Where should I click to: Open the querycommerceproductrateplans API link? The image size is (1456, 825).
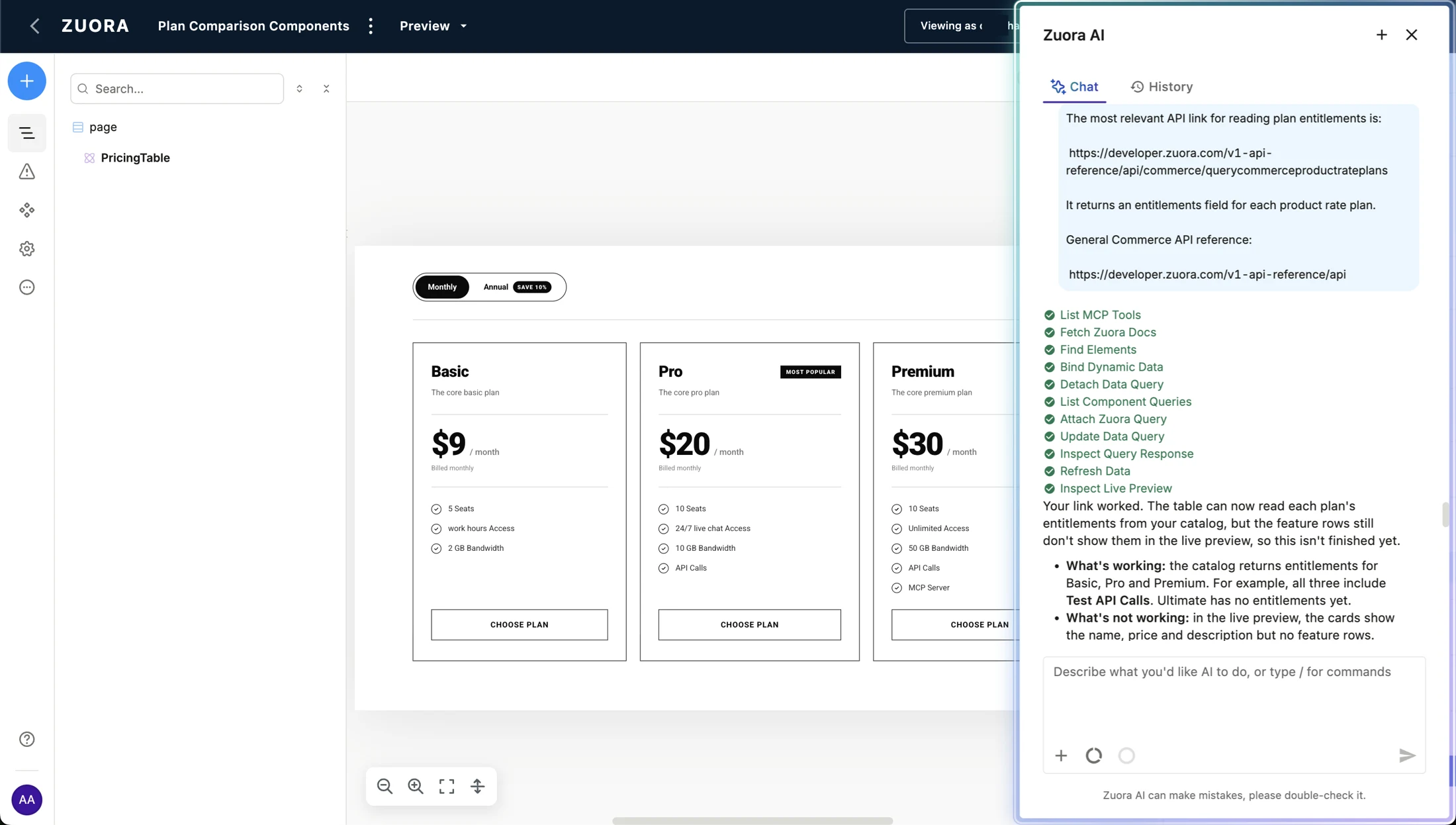pyautogui.click(x=1226, y=162)
